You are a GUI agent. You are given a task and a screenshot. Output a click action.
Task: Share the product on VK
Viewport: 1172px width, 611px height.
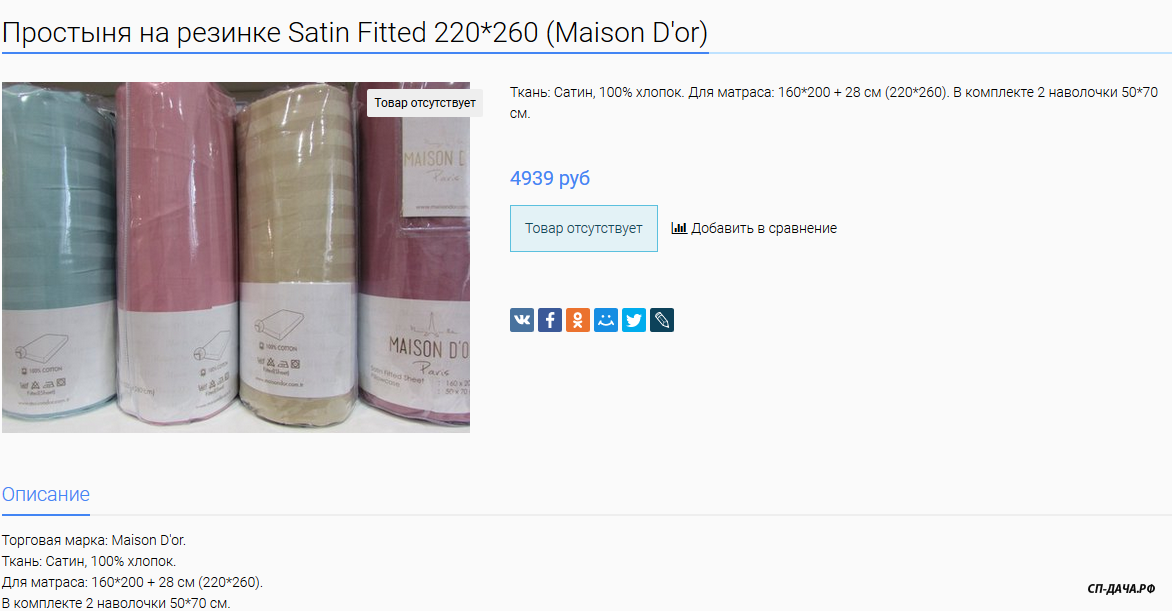point(522,320)
